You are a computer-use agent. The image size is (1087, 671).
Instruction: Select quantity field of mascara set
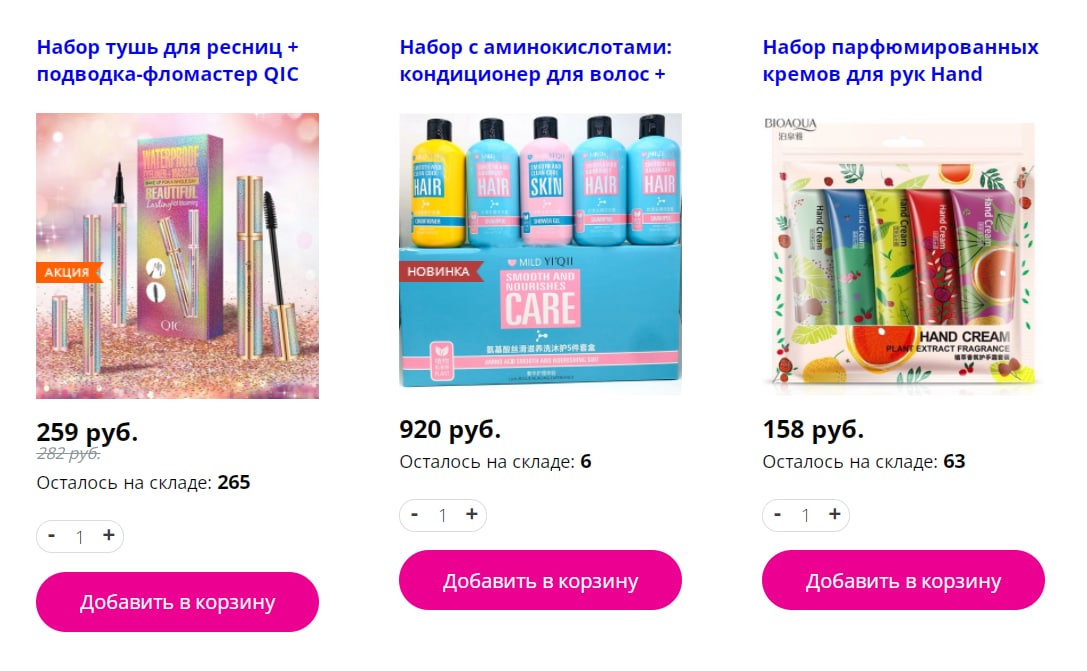80,537
